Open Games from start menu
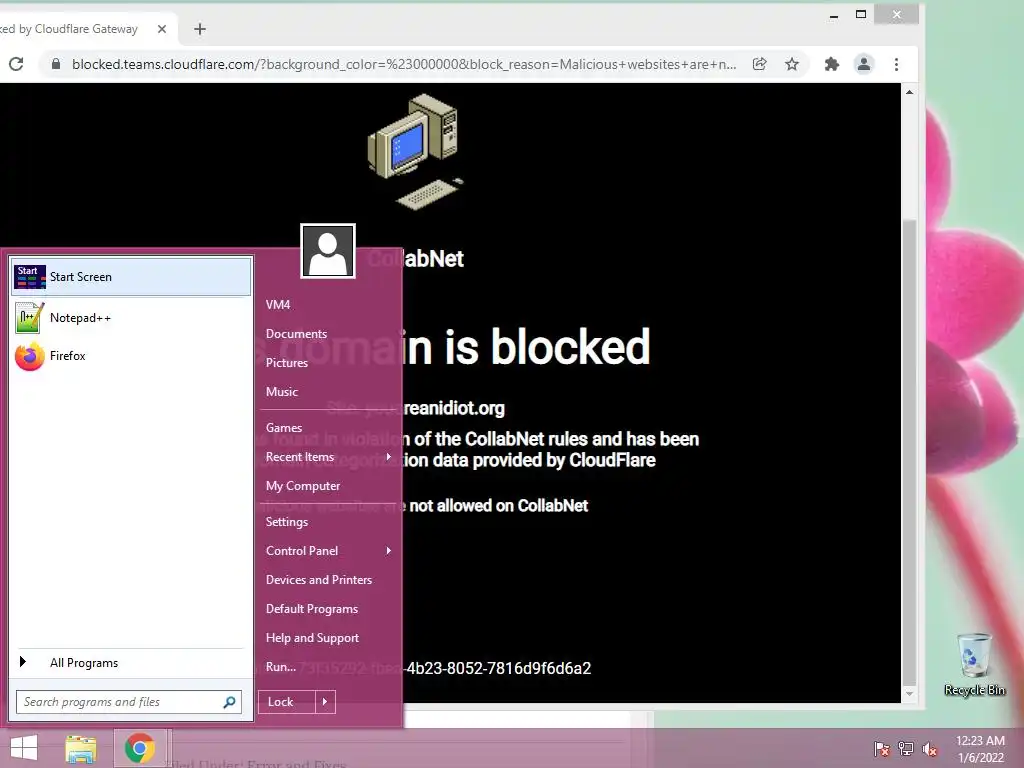Viewport: 1024px width, 768px height. [284, 428]
